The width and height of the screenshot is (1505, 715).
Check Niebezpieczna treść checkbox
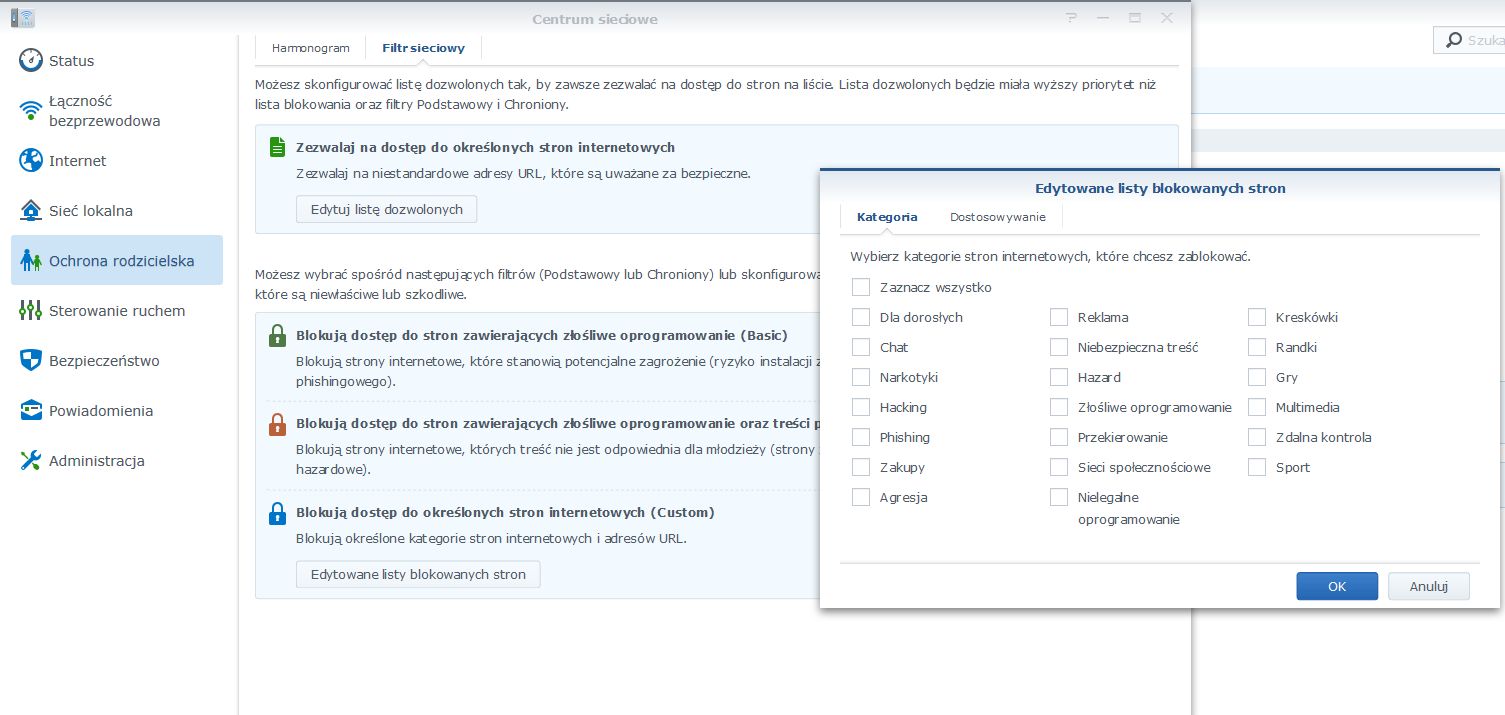click(1059, 347)
